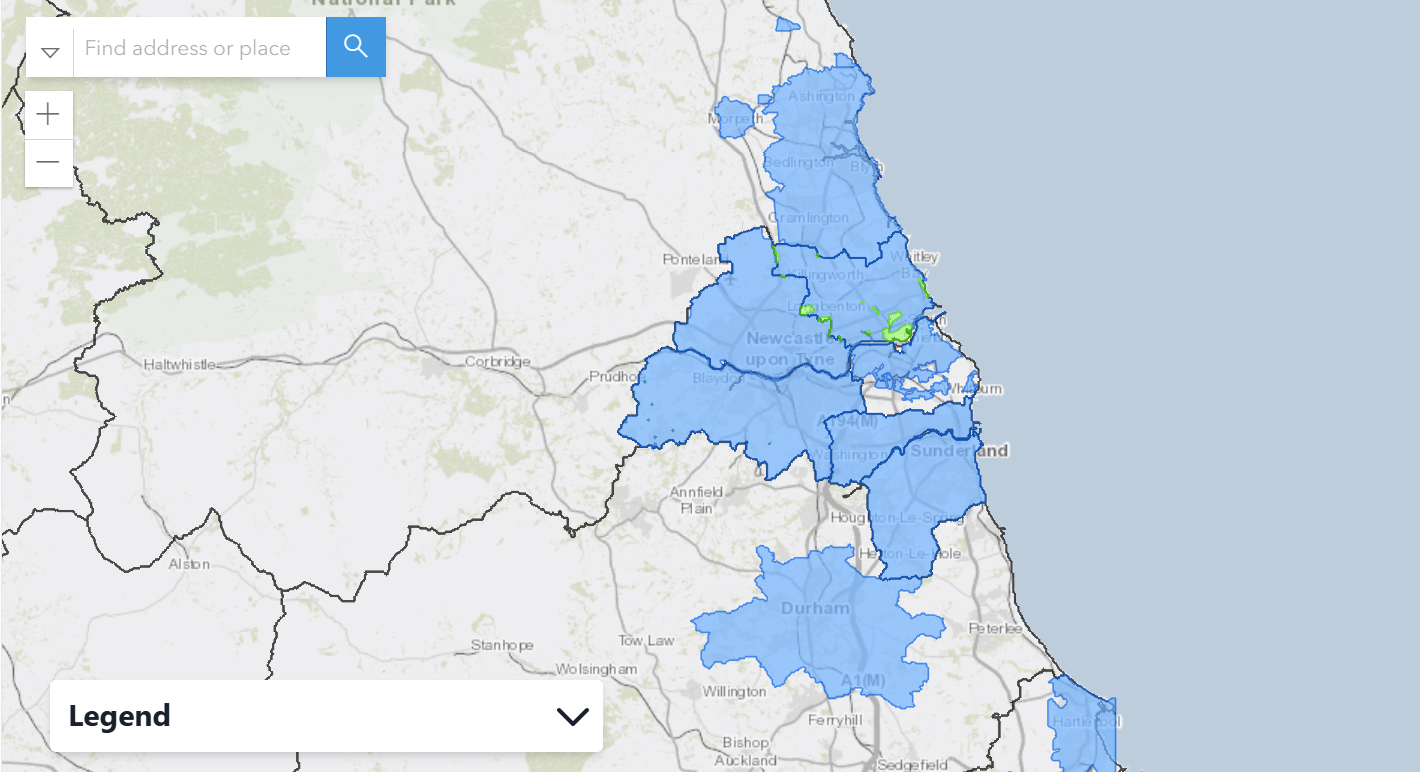Click the blue search magnifier button

[x=356, y=47]
